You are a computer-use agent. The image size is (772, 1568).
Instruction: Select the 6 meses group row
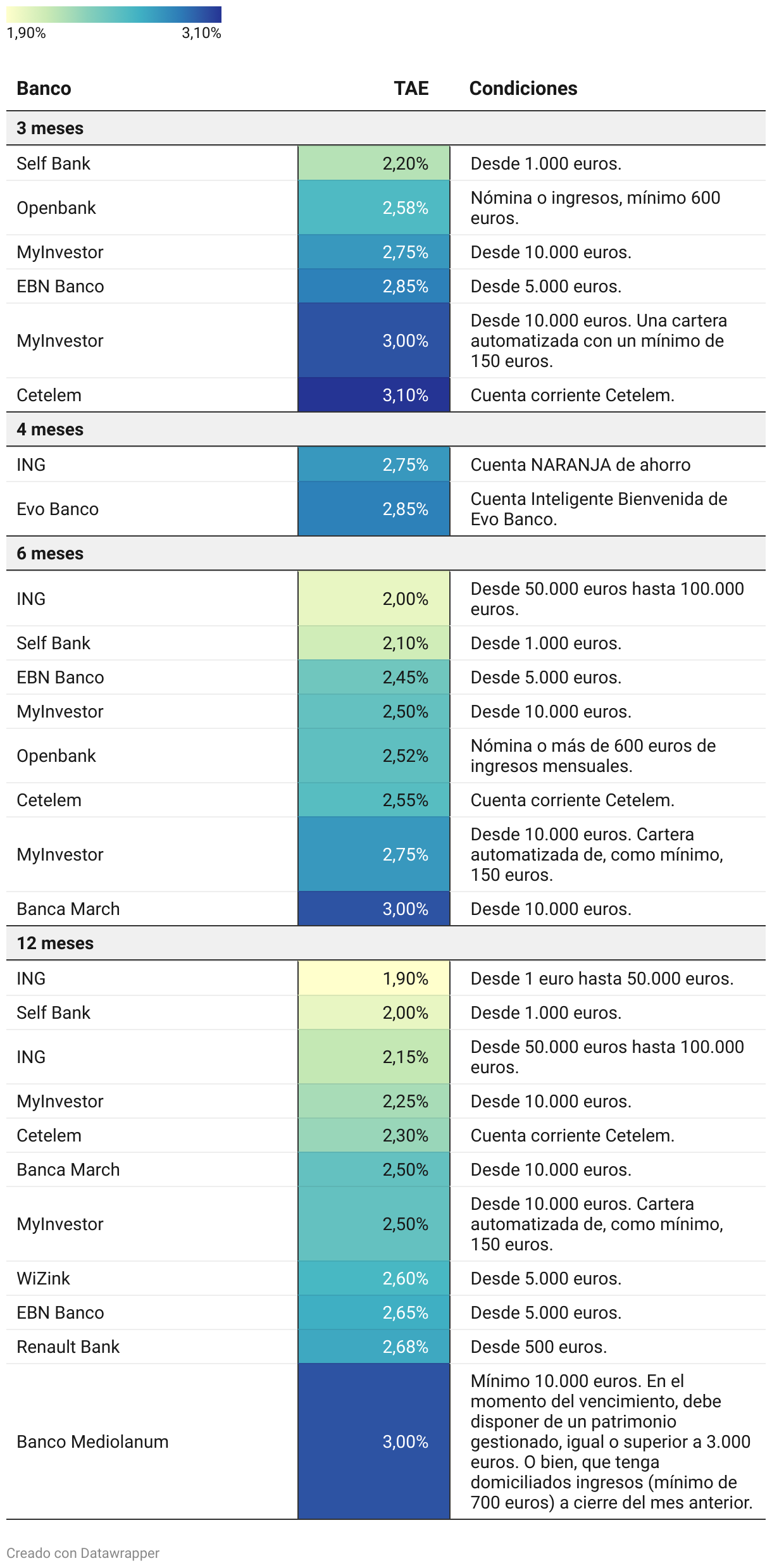(386, 554)
